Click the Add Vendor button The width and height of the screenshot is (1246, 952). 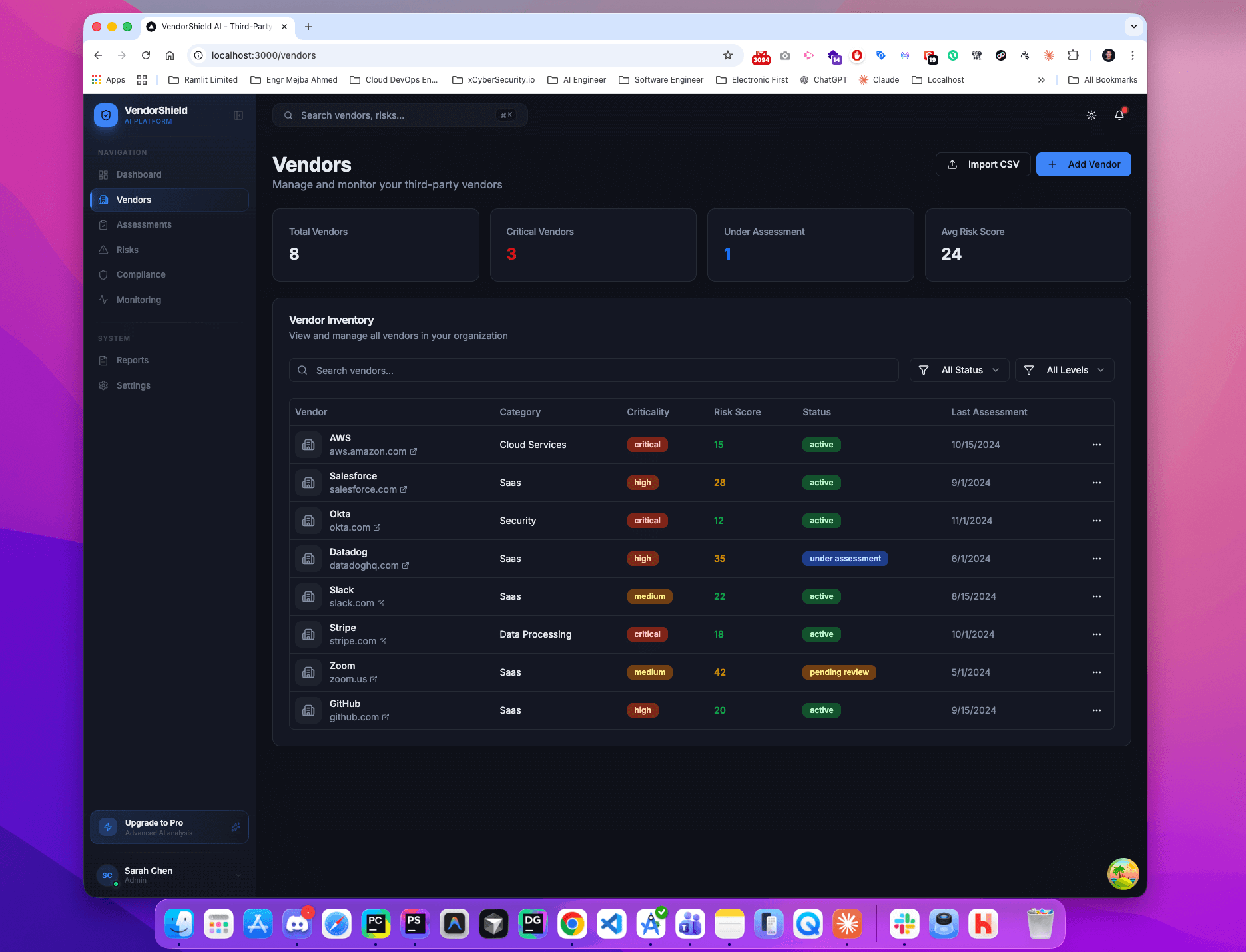[1083, 164]
